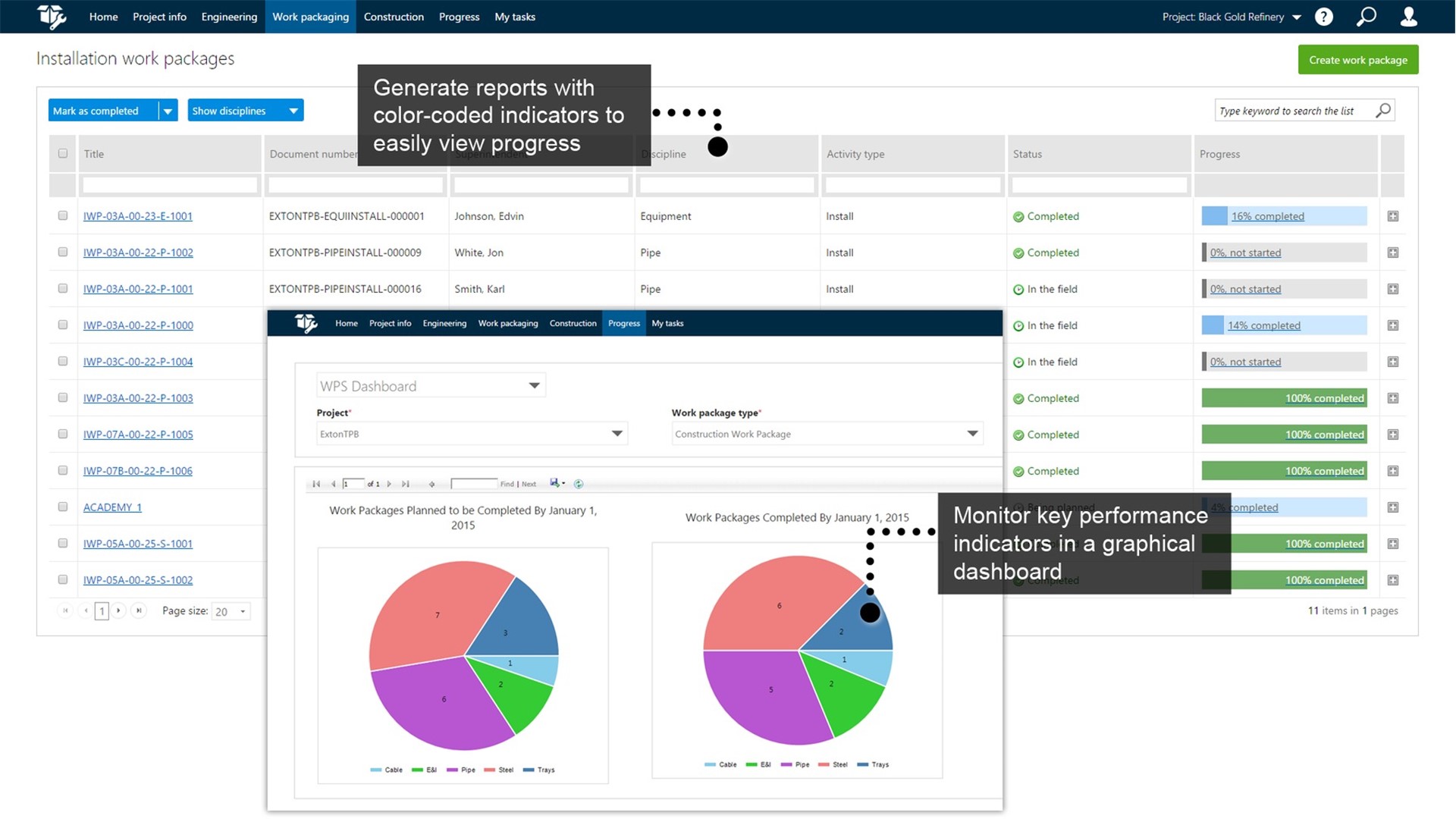
Task: Open the Engineering menu
Action: 229,17
